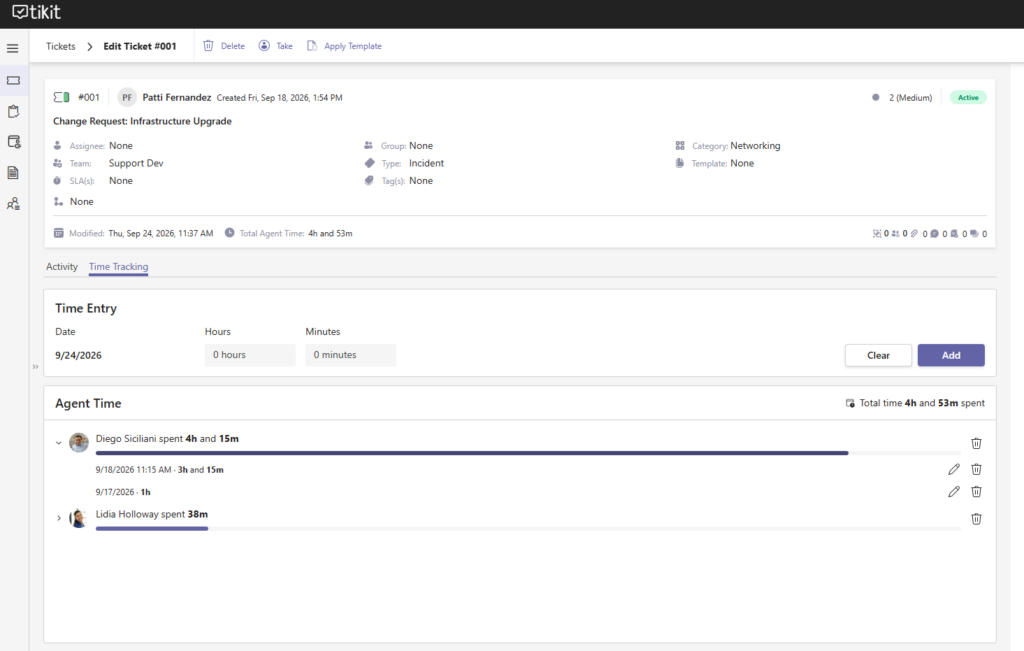Image resolution: width=1024 pixels, height=651 pixels.
Task: Edit the 9/18/2026 3h 15m entry
Action: 954,469
